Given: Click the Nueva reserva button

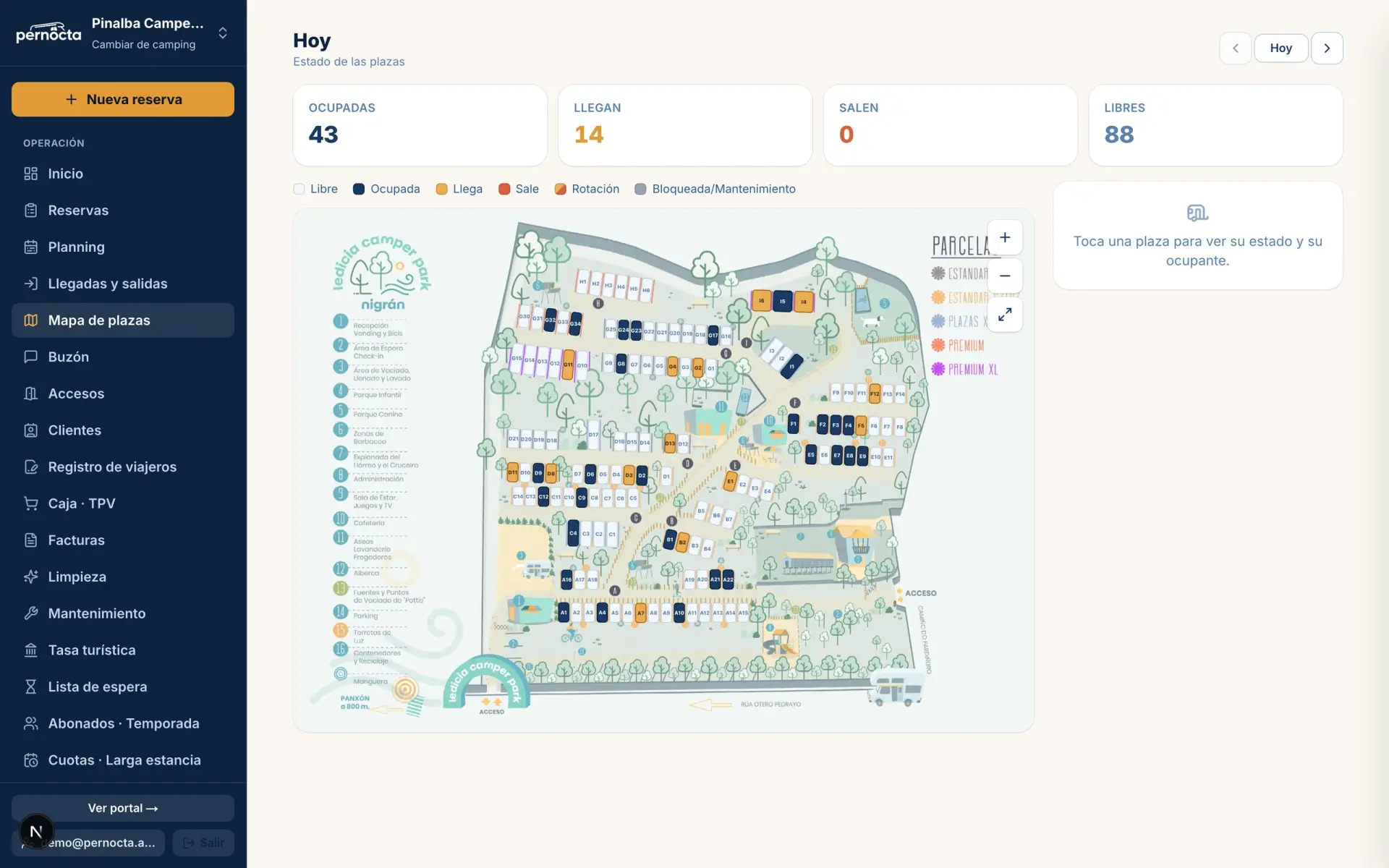Looking at the screenshot, I should pyautogui.click(x=123, y=99).
